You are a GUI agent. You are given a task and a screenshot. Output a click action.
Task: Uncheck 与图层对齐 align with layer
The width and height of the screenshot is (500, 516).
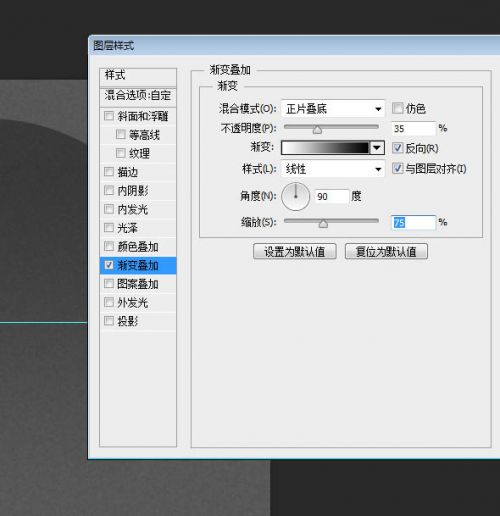(397, 168)
